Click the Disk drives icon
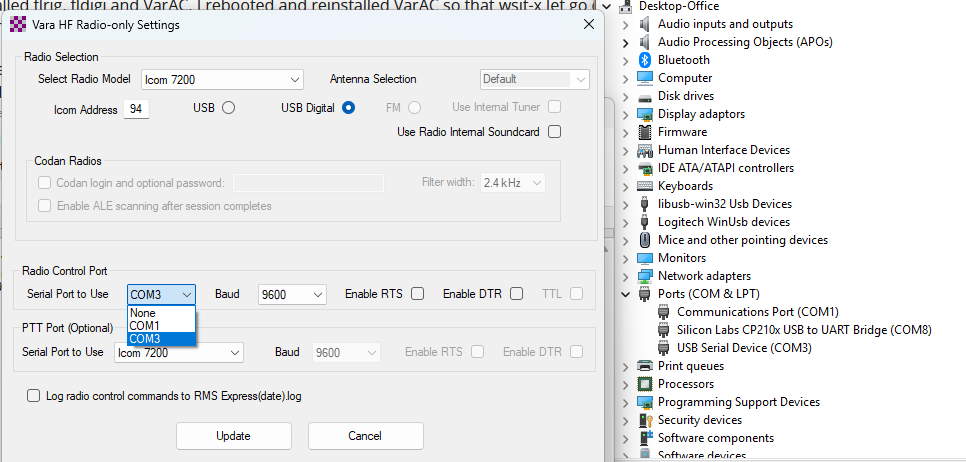 (645, 96)
